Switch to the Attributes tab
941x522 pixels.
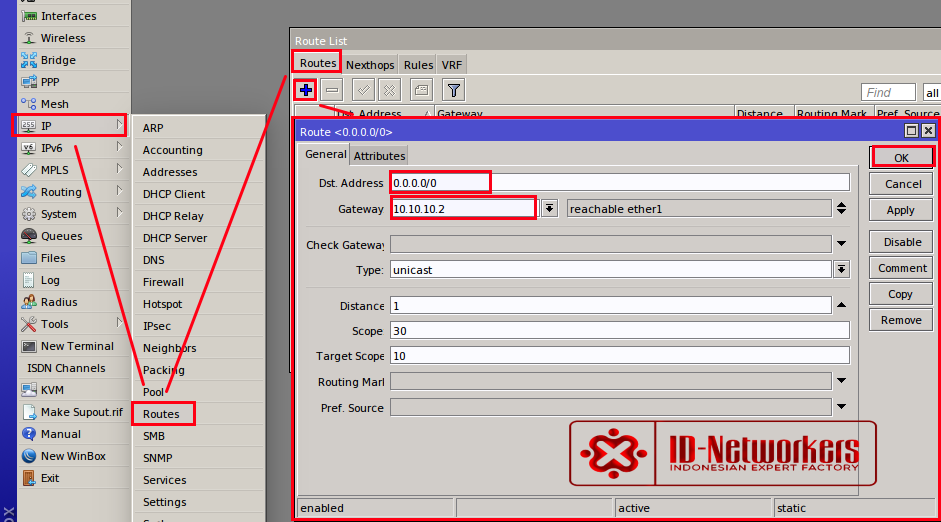pyautogui.click(x=379, y=156)
